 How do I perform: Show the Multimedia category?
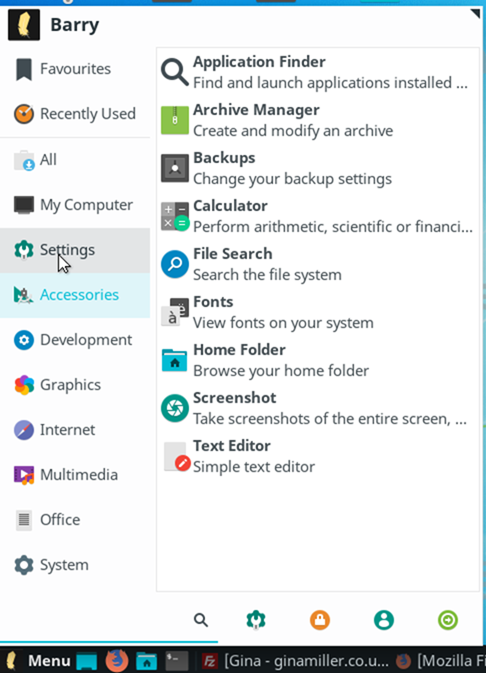[75, 475]
